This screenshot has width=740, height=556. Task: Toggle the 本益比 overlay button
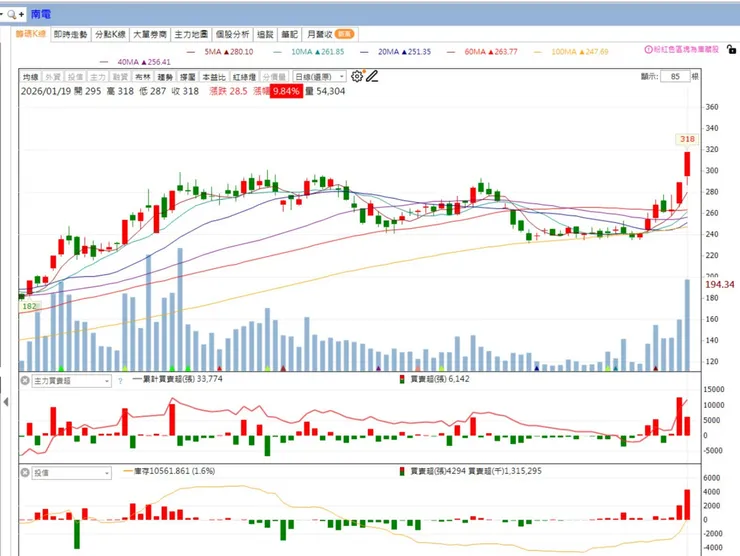(214, 76)
